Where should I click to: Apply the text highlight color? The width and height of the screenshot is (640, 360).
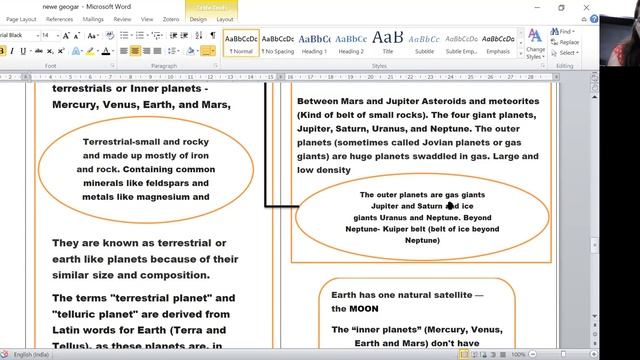pyautogui.click(x=90, y=51)
